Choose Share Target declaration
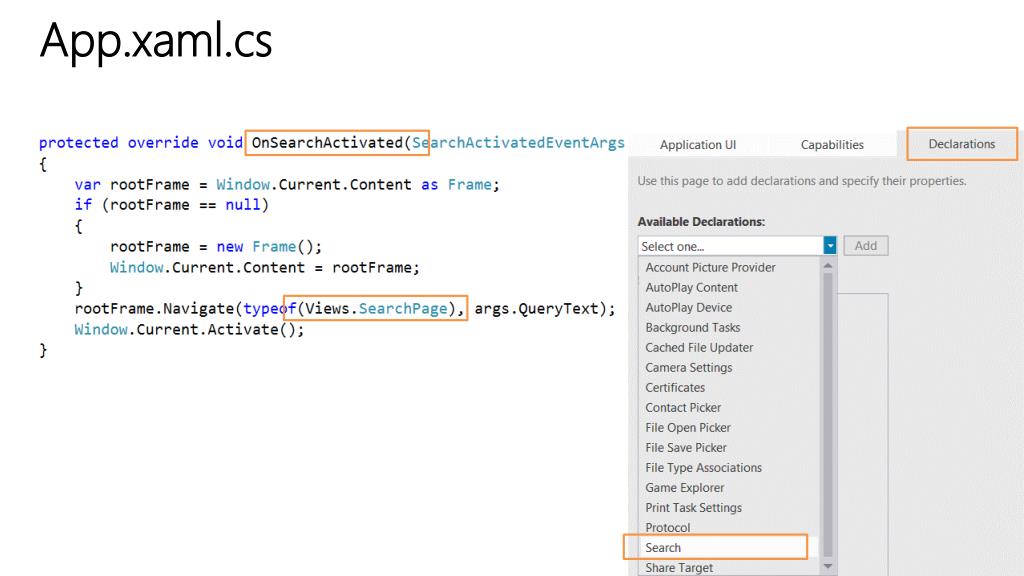The image size is (1024, 576). (679, 568)
